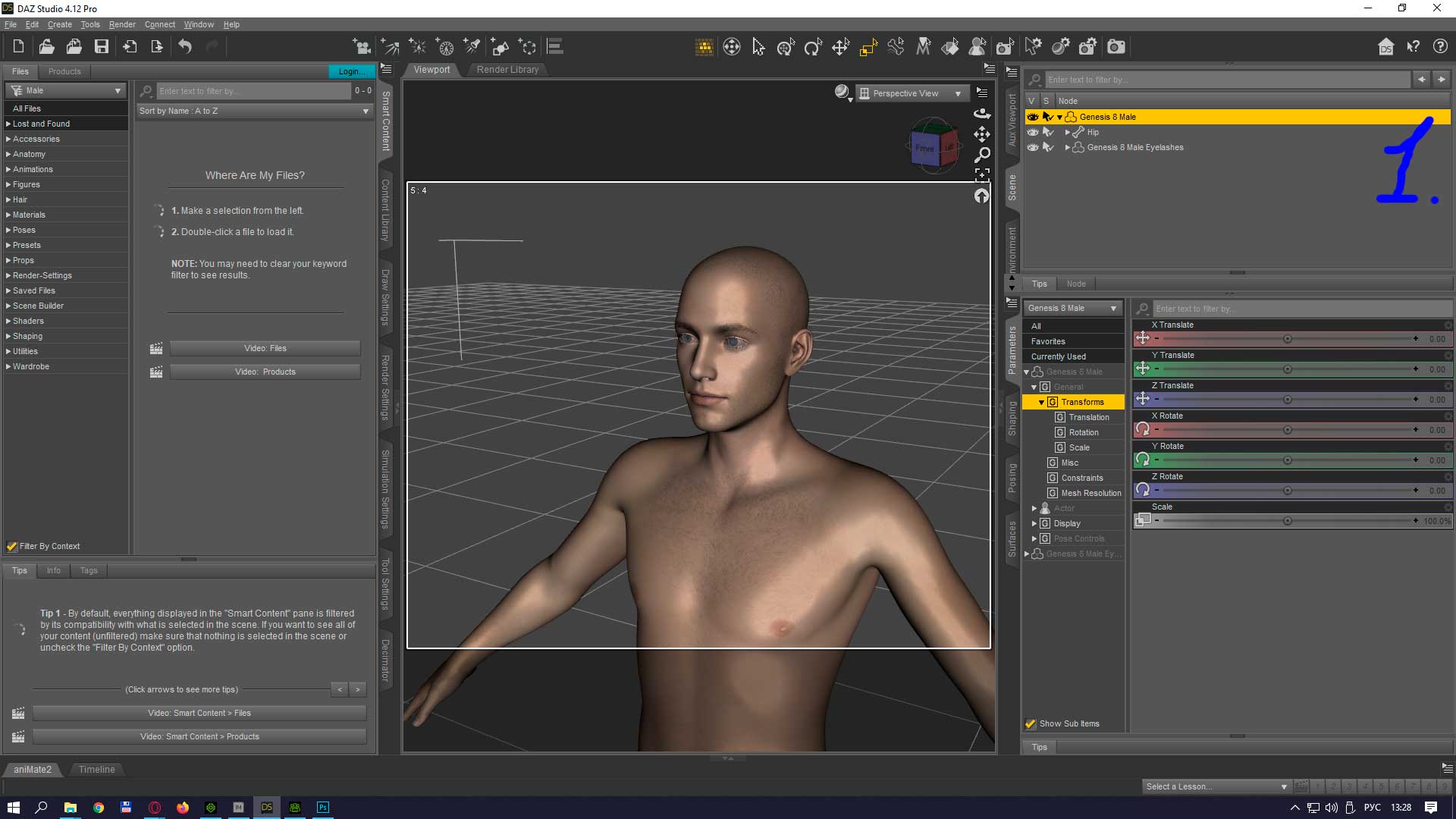1456x819 pixels.
Task: Click Video: Products button
Action: pyautogui.click(x=265, y=372)
